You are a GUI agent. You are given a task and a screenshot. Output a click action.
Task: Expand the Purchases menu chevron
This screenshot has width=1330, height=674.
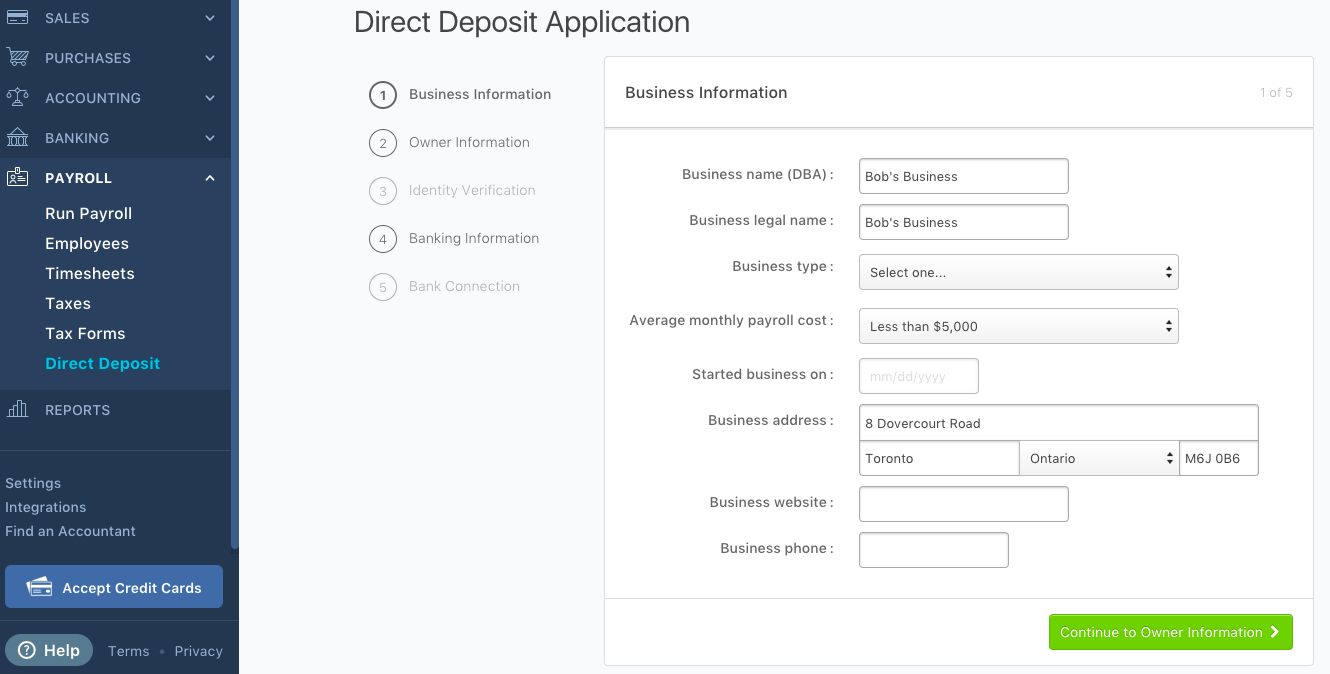[210, 58]
